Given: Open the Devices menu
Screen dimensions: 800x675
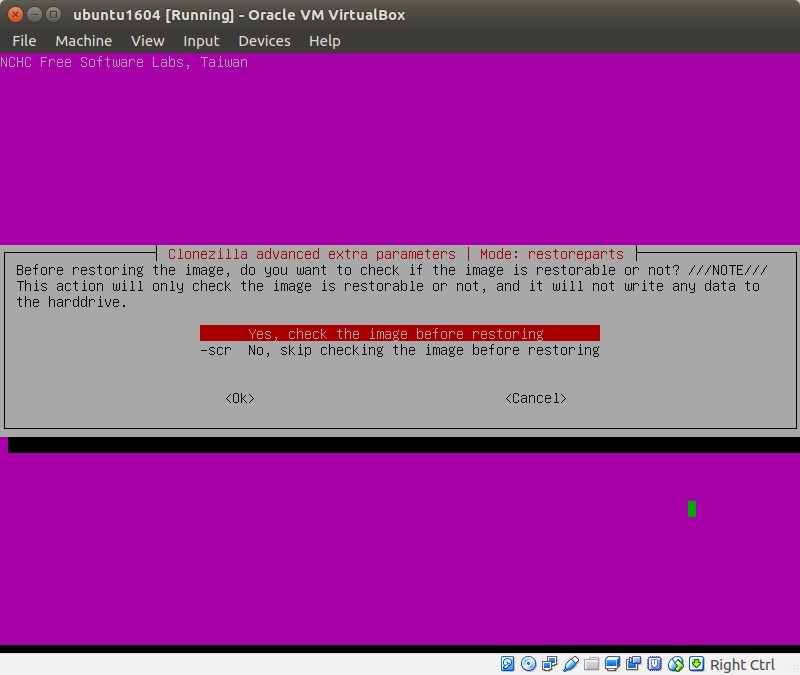Looking at the screenshot, I should tap(264, 41).
